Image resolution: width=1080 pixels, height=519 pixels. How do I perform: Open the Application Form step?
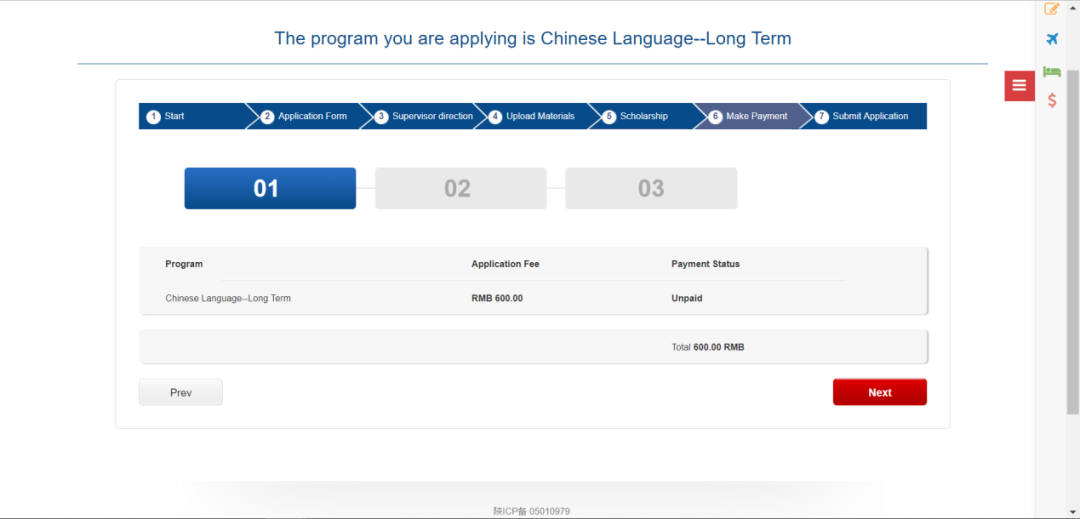[x=306, y=116]
